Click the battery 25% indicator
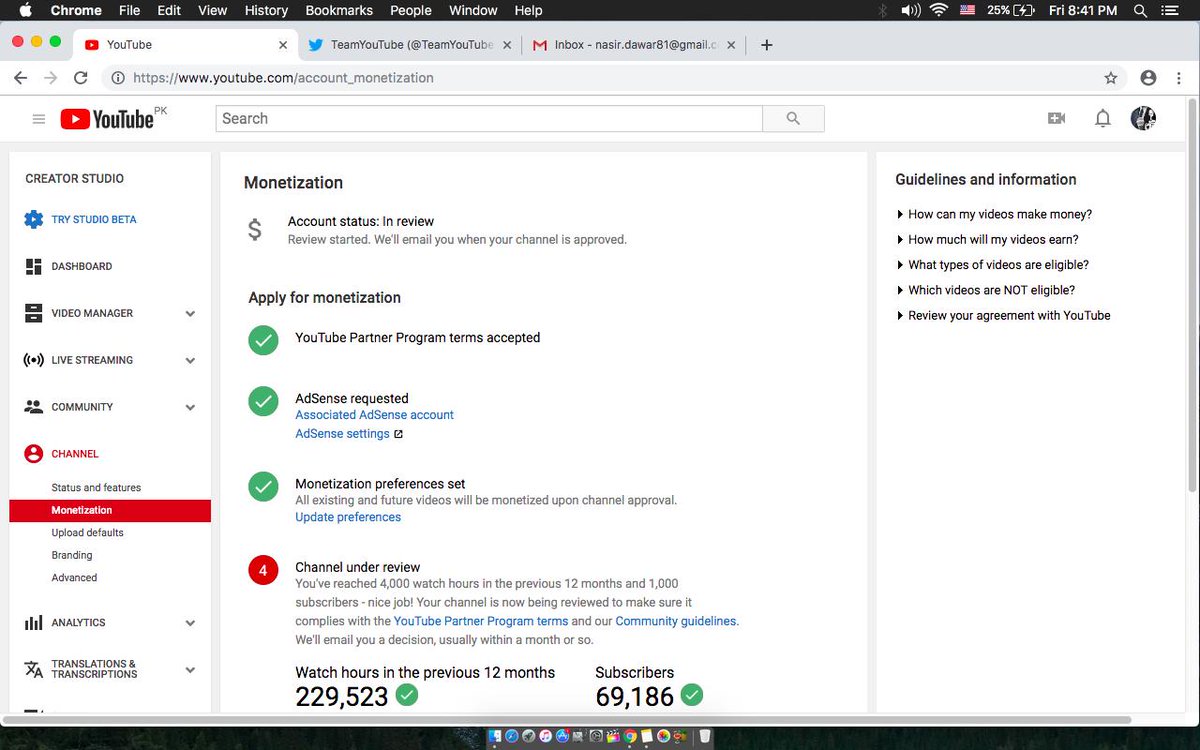The image size is (1200, 750). [1011, 10]
